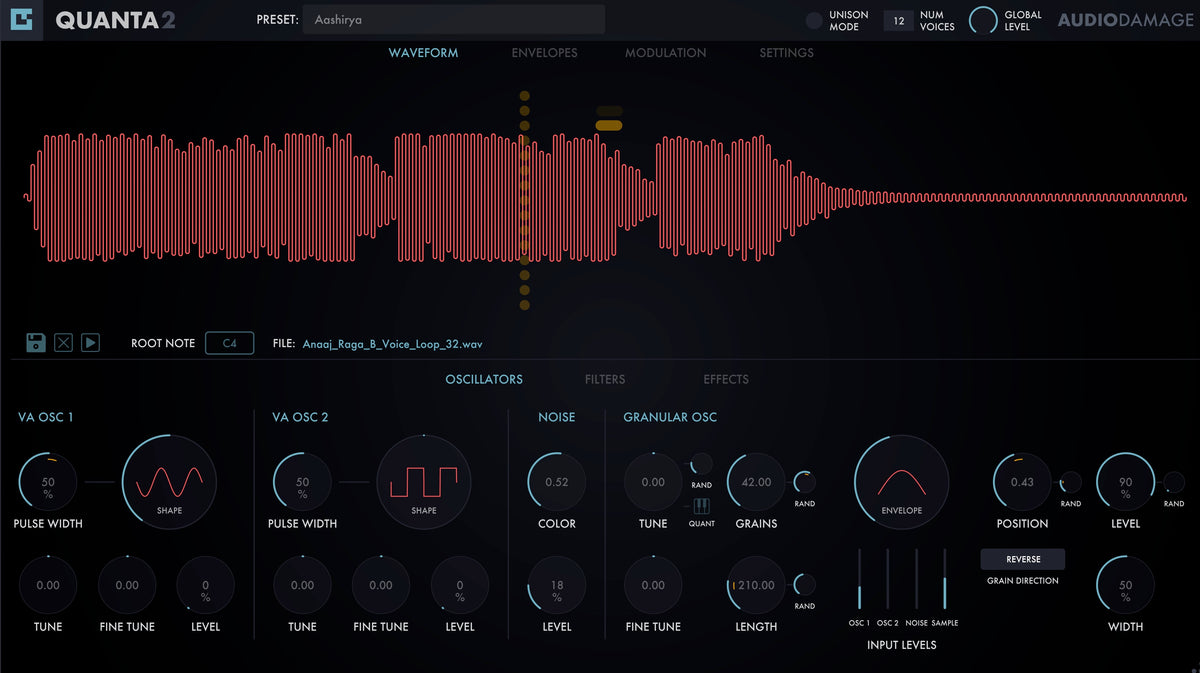The height and width of the screenshot is (673, 1200).
Task: Click the Audio Damage logo icon
Action: [x=20, y=19]
